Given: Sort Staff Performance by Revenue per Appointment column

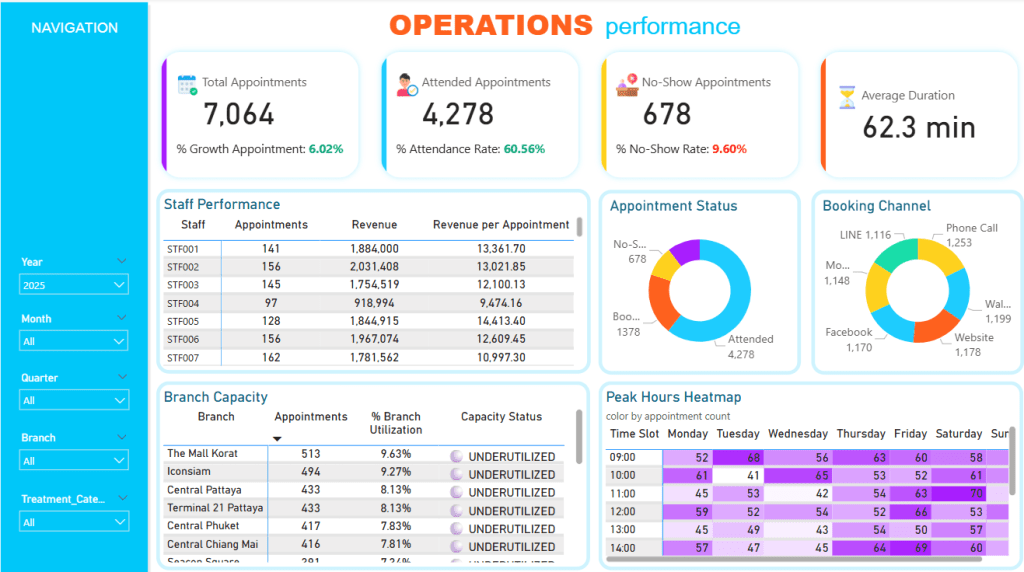Looking at the screenshot, I should pyautogui.click(x=500, y=225).
